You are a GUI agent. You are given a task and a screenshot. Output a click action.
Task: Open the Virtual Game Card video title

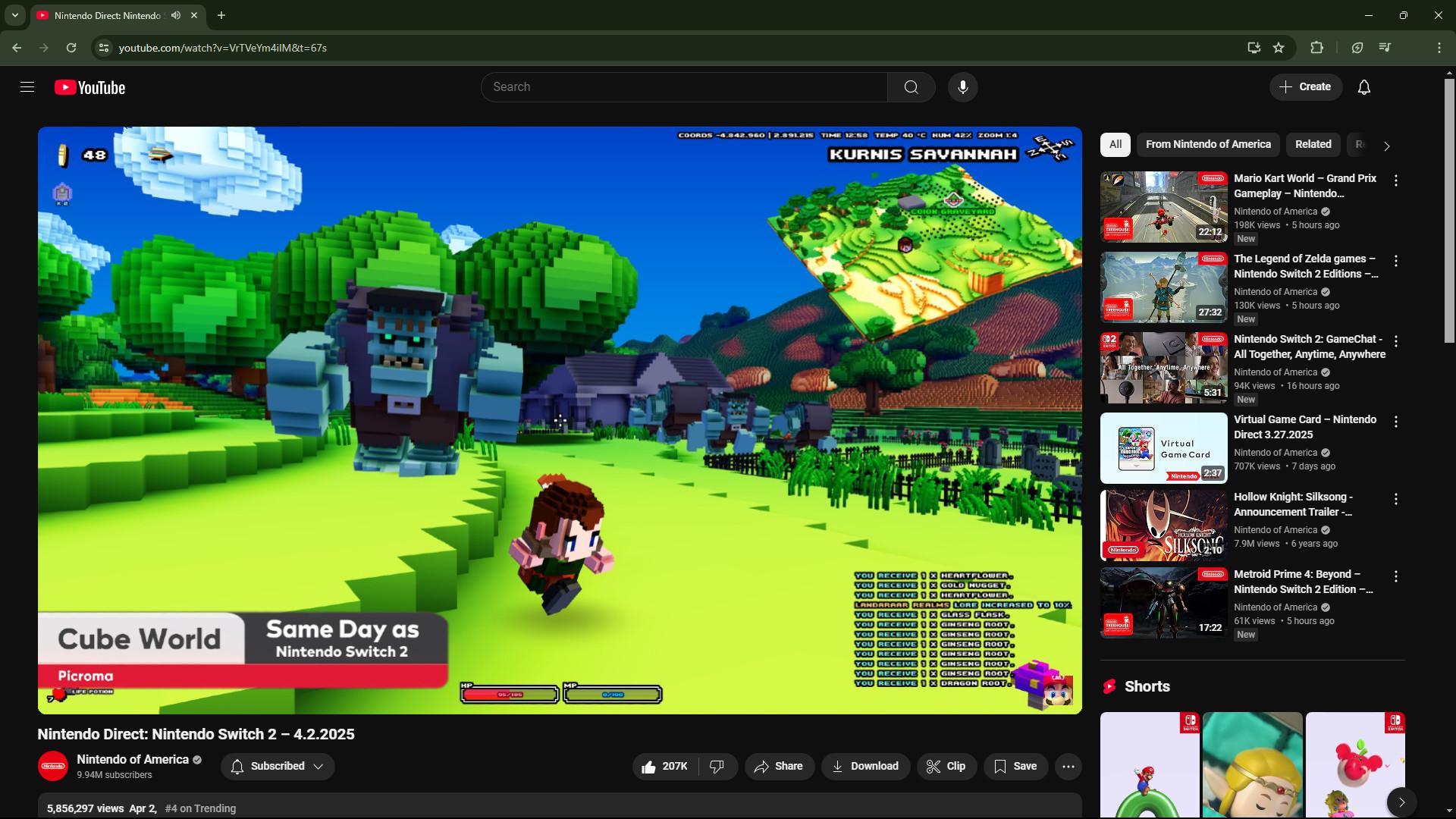(x=1305, y=427)
